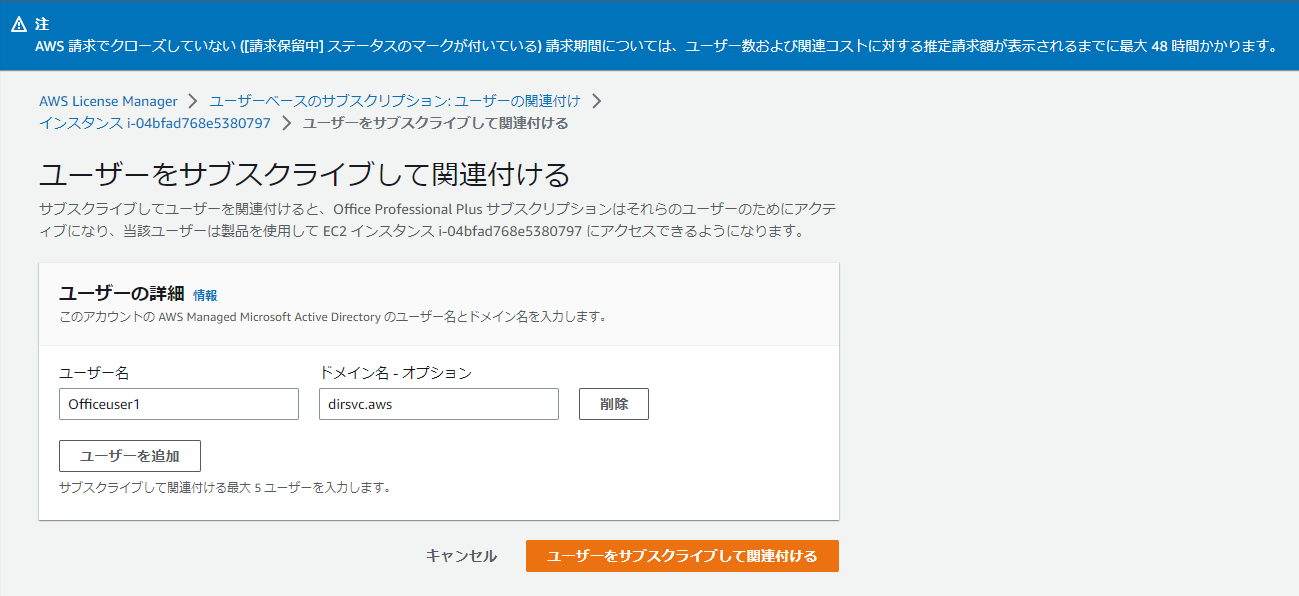
Task: Click the 注 title in the blue banner
Action: point(42,24)
